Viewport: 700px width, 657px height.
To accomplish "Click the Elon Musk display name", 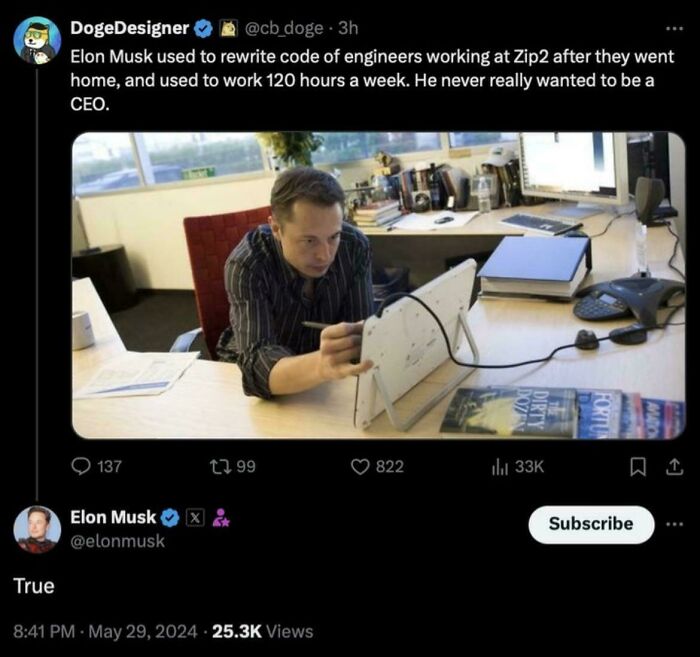I will coord(113,517).
